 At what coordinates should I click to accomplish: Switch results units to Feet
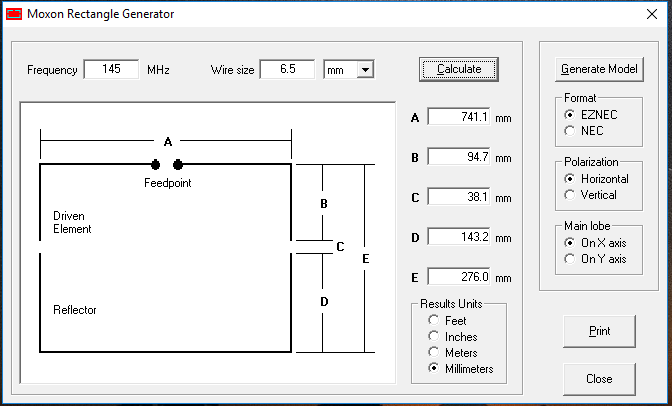click(x=434, y=321)
